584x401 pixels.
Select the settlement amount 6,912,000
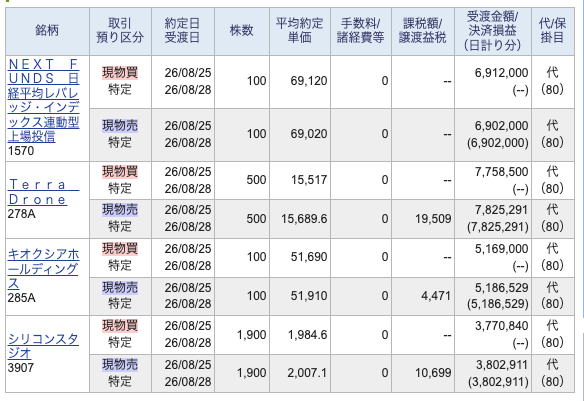[x=501, y=73]
